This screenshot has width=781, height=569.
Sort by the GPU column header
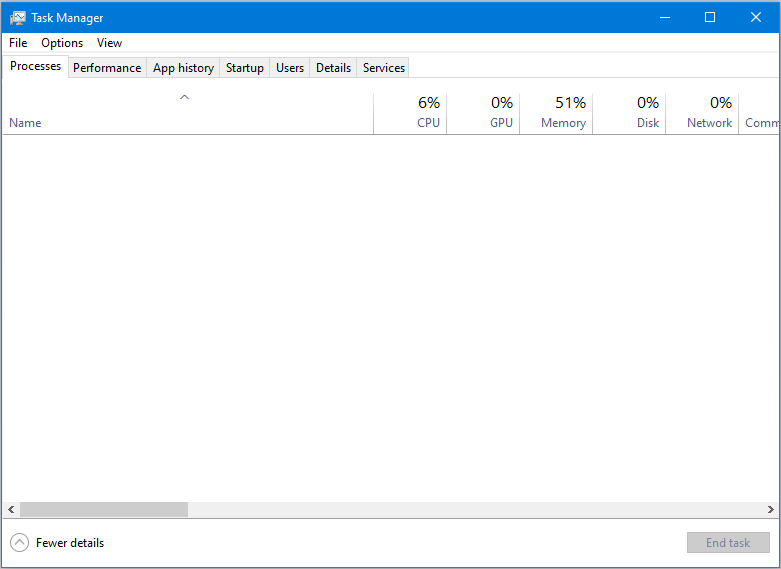pyautogui.click(x=483, y=114)
